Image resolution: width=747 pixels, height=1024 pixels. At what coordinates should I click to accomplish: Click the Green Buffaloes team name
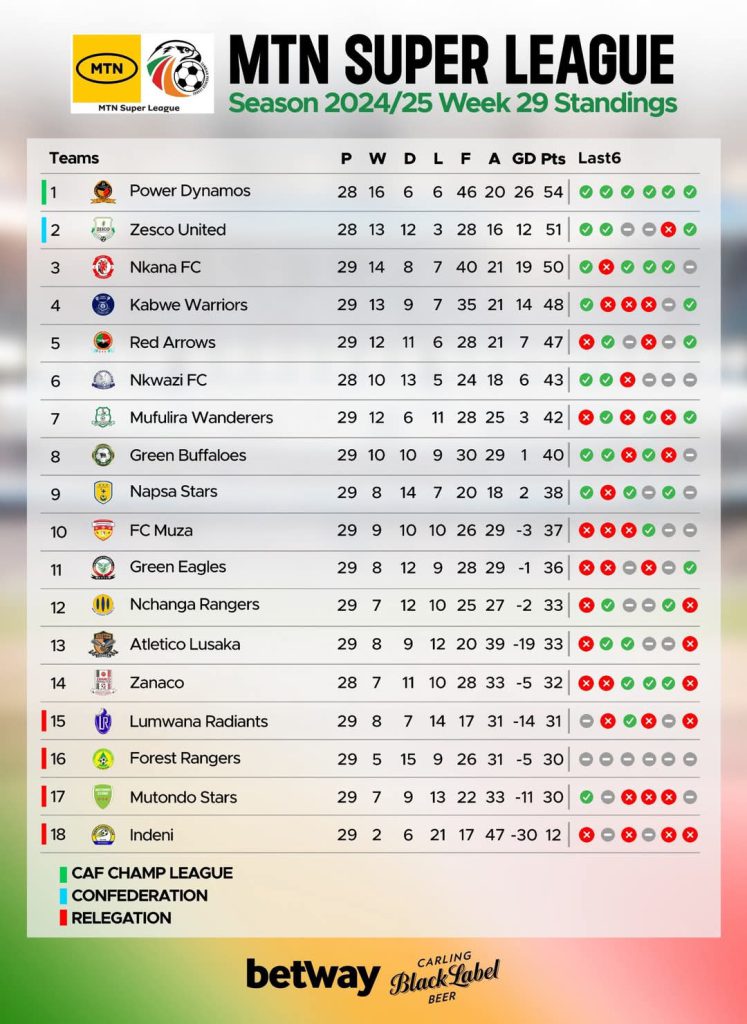pos(188,455)
